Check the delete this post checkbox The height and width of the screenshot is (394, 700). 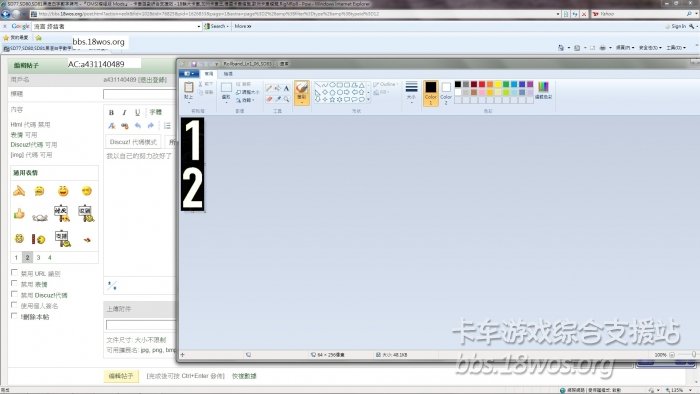point(14,315)
